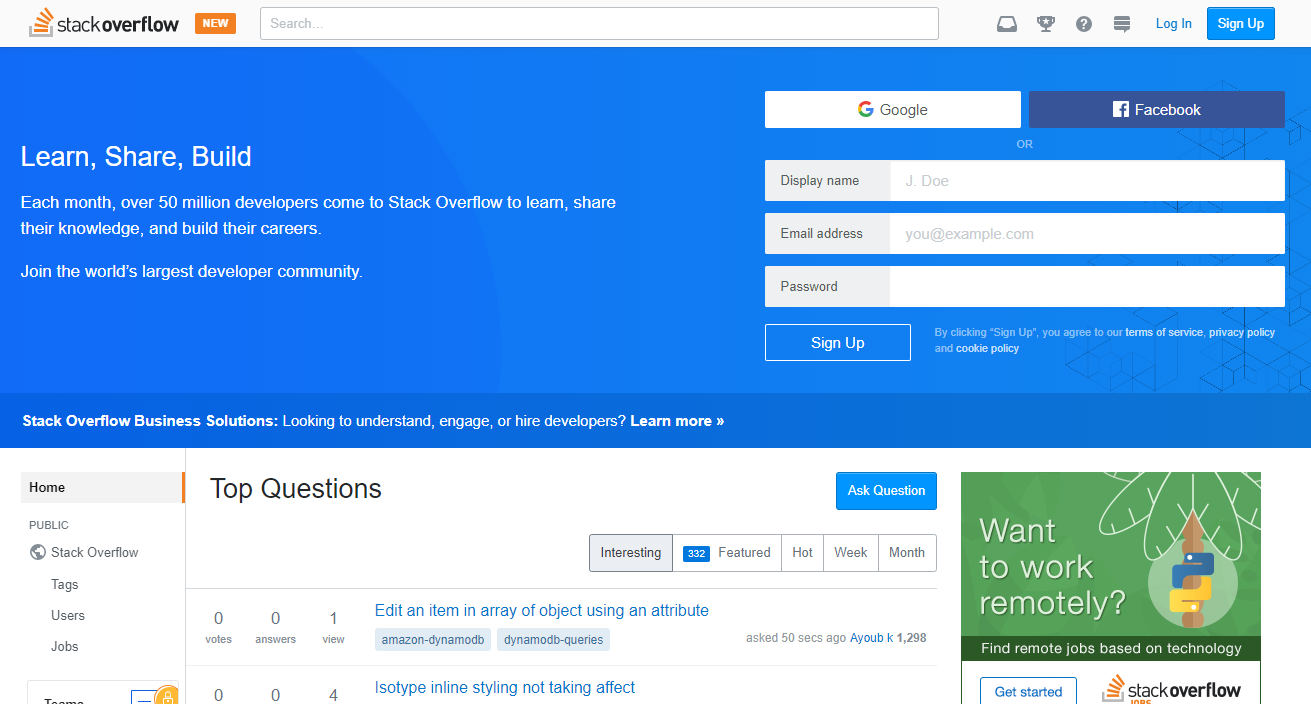Click Get started in jobs ad
Viewport: 1311px width, 704px height.
[1029, 691]
